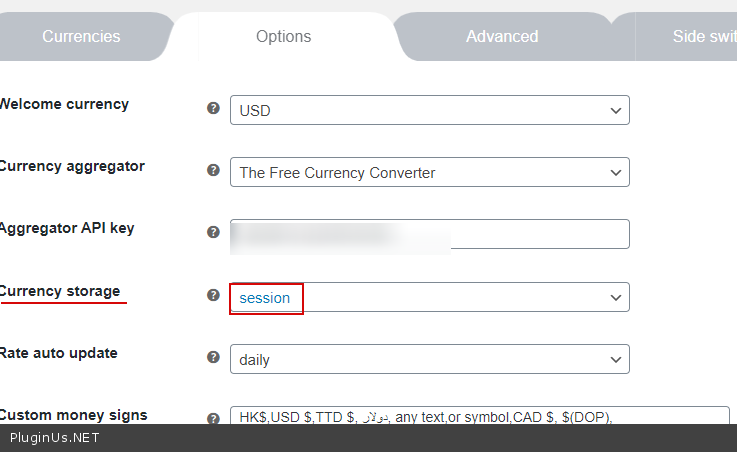The width and height of the screenshot is (737, 452).
Task: Expand the Currency aggregator dropdown
Action: (429, 172)
